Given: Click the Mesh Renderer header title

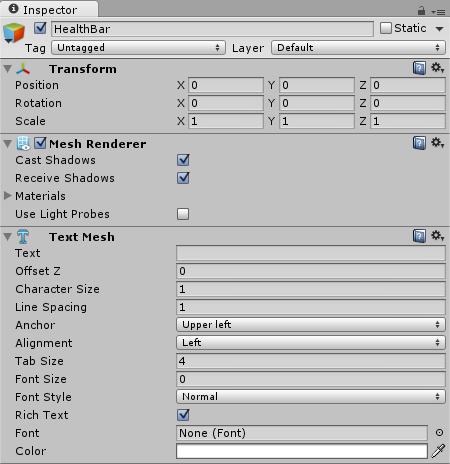Looking at the screenshot, I should 97,144.
